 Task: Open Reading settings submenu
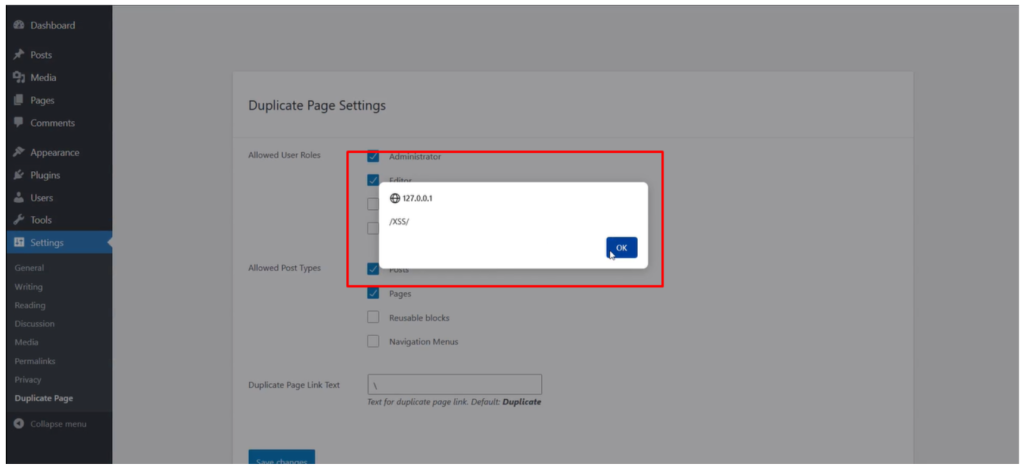[29, 306]
